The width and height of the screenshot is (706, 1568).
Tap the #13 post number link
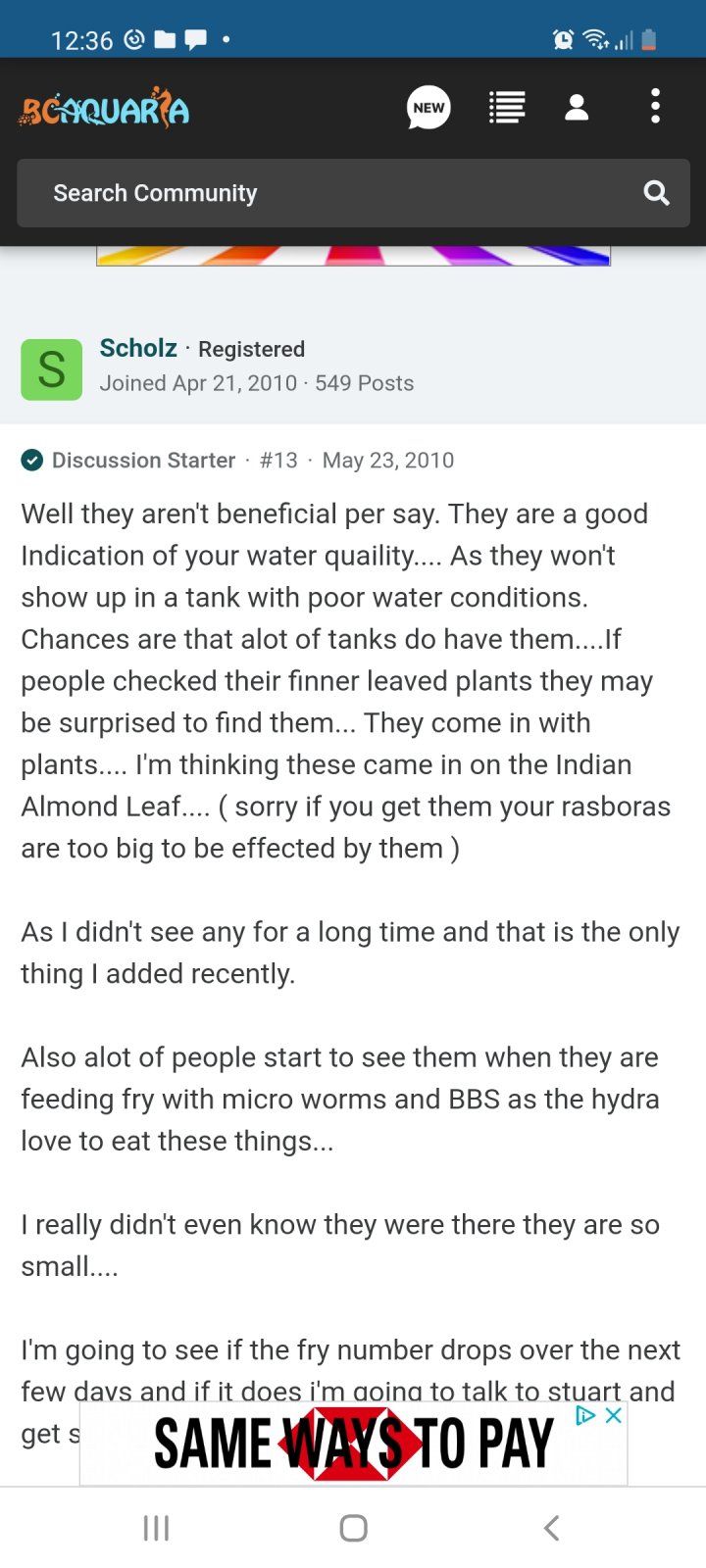click(278, 461)
